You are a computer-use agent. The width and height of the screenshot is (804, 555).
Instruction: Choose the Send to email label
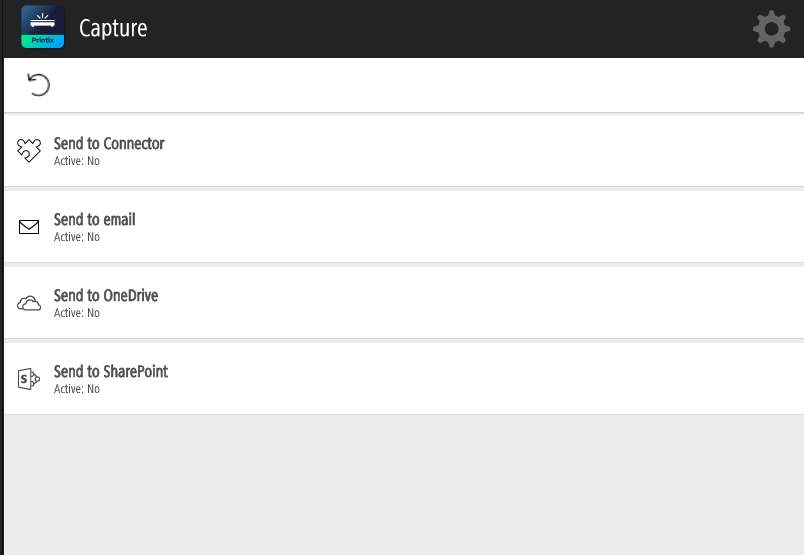[x=95, y=220]
